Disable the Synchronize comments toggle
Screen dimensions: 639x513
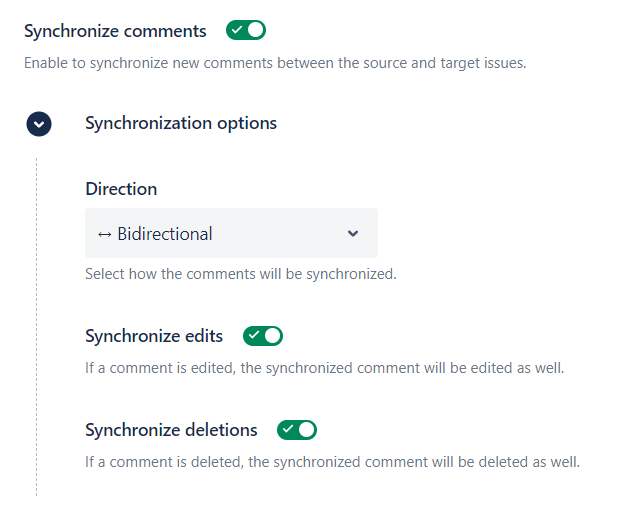246,30
